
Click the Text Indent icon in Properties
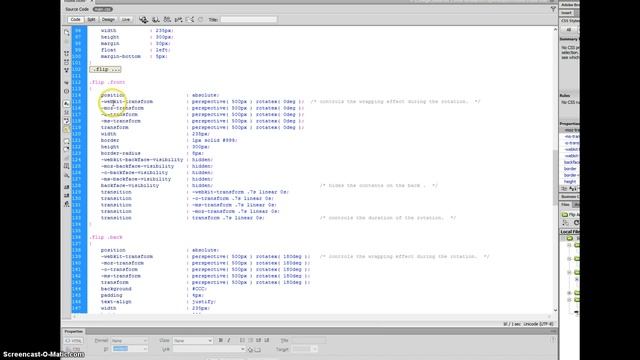(267, 340)
